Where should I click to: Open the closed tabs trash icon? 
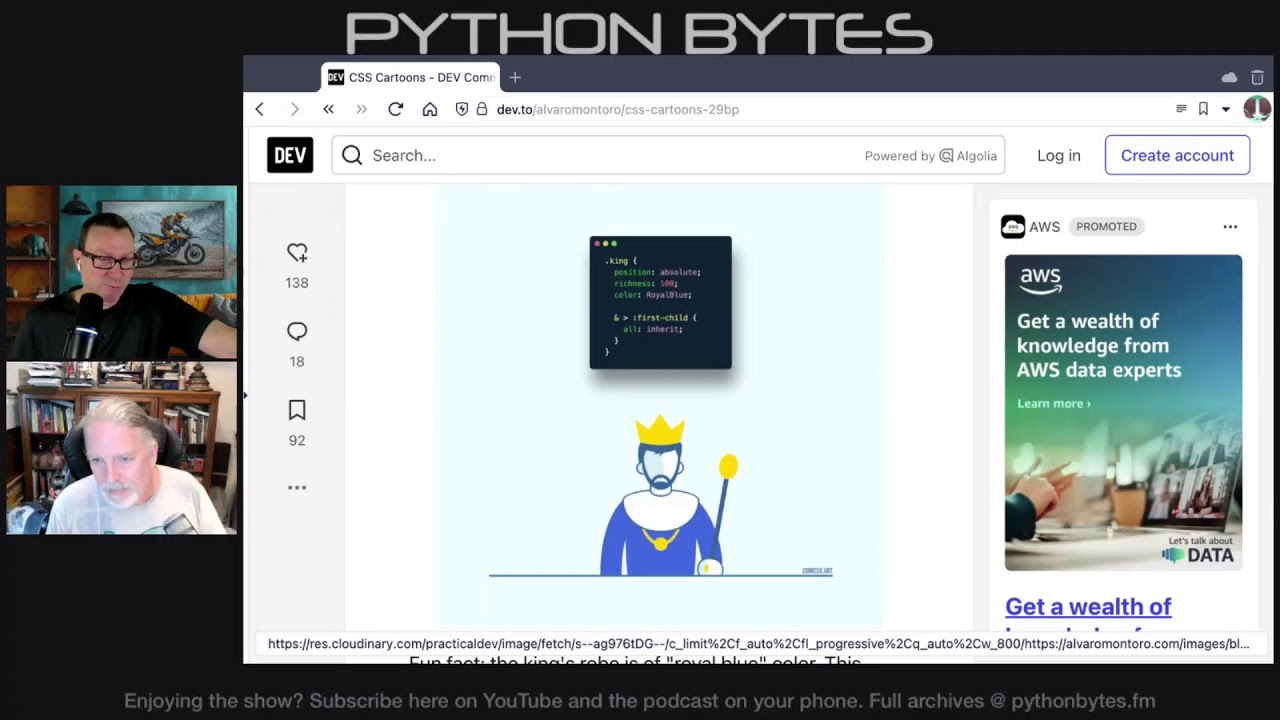click(1257, 77)
